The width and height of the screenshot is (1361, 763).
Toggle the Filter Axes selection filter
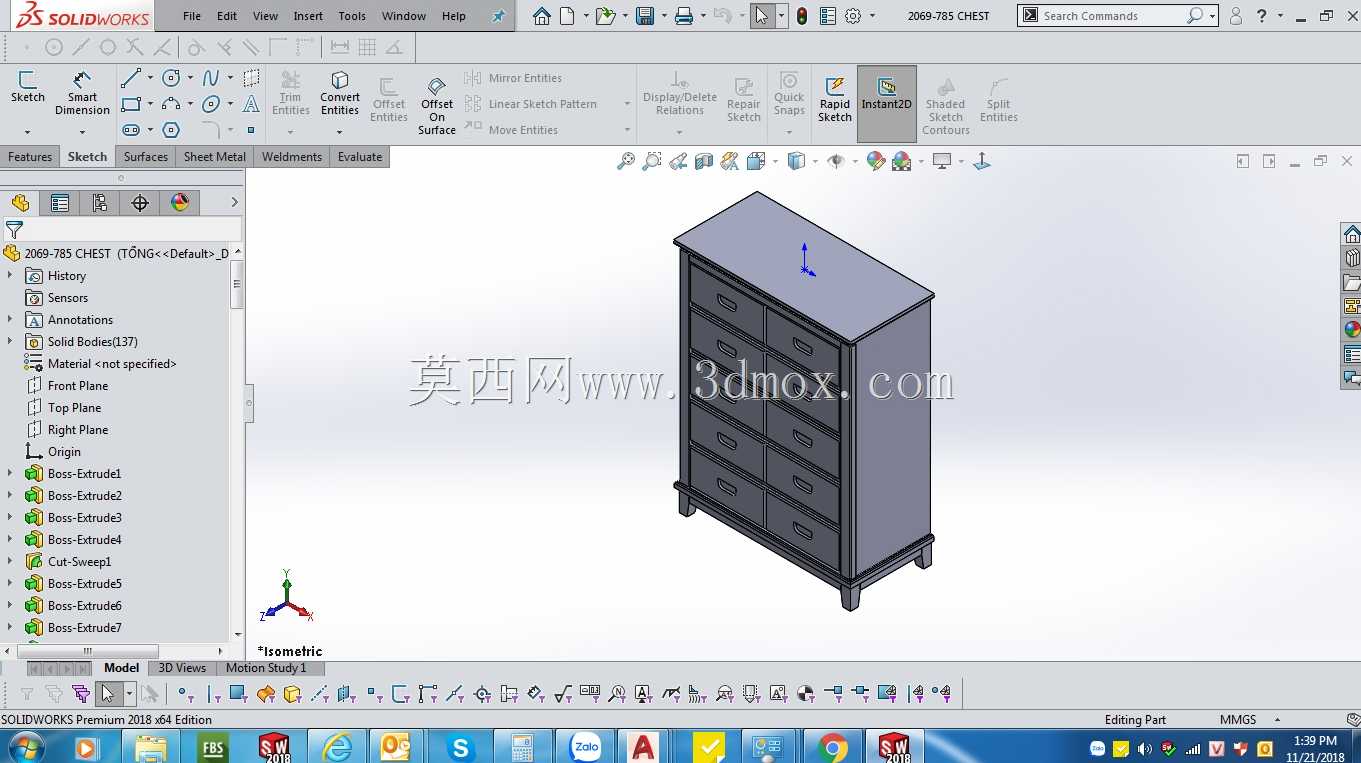320,693
